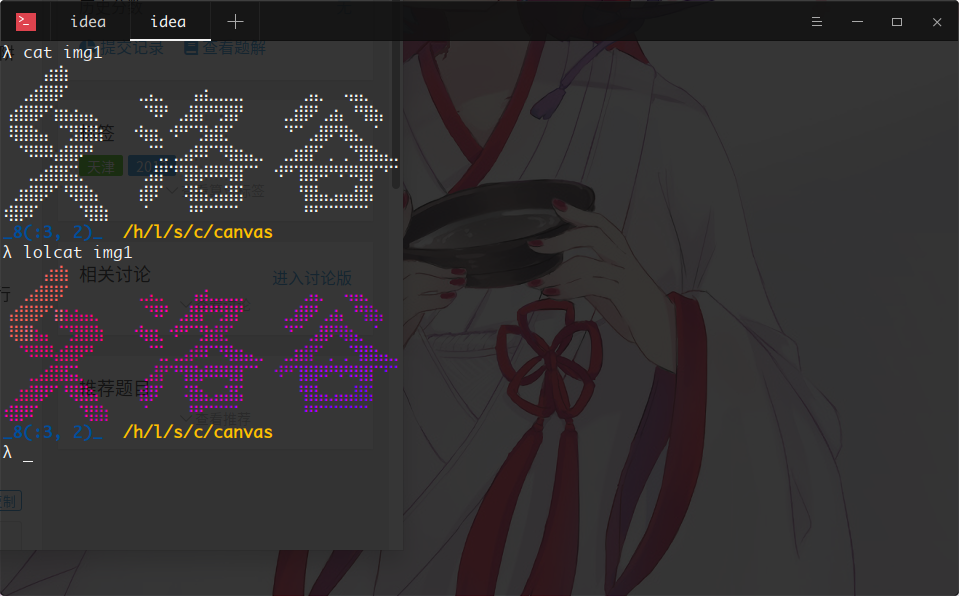Maximize the terminal window

pos(896,21)
